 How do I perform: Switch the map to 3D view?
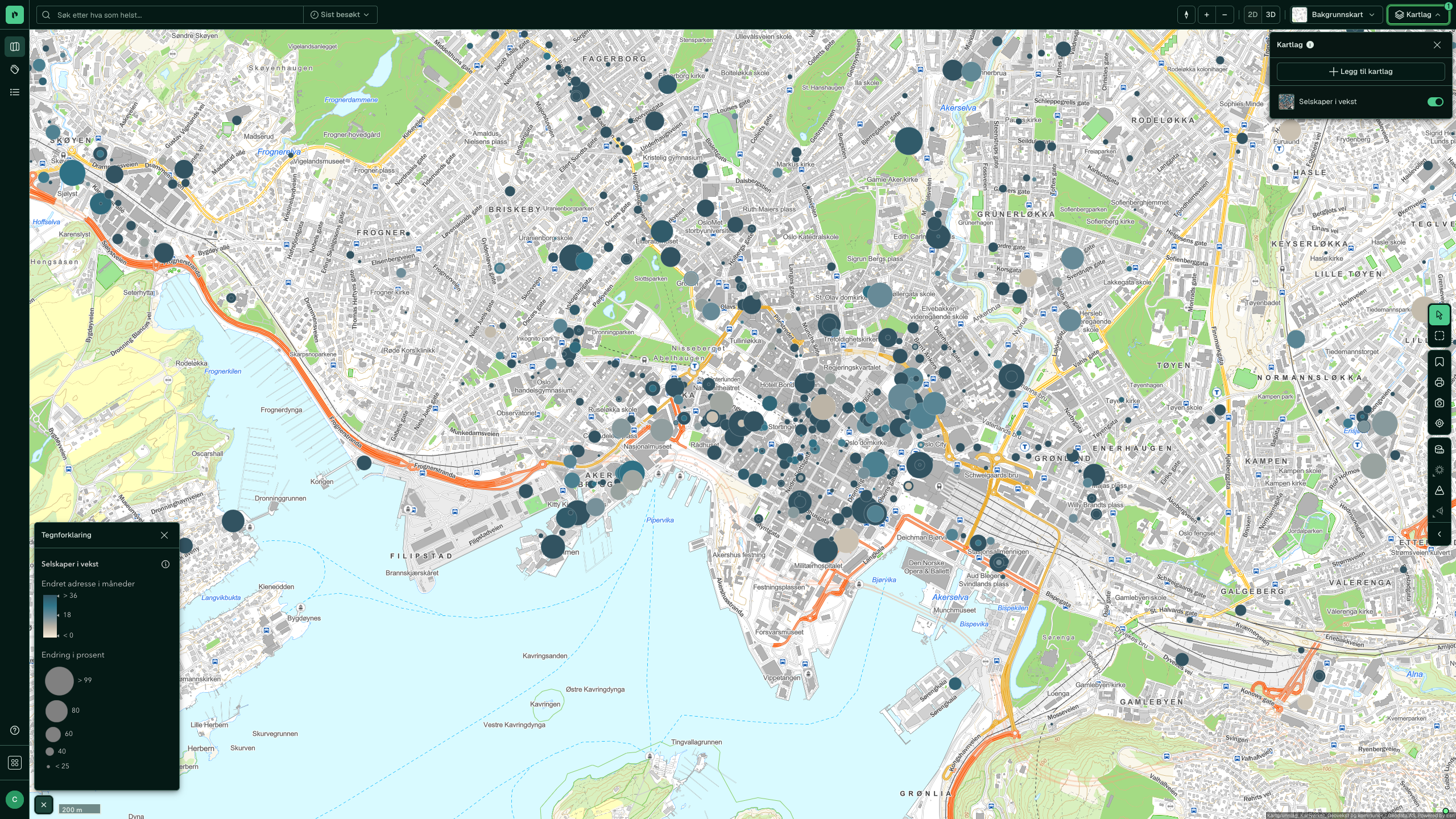click(1271, 15)
